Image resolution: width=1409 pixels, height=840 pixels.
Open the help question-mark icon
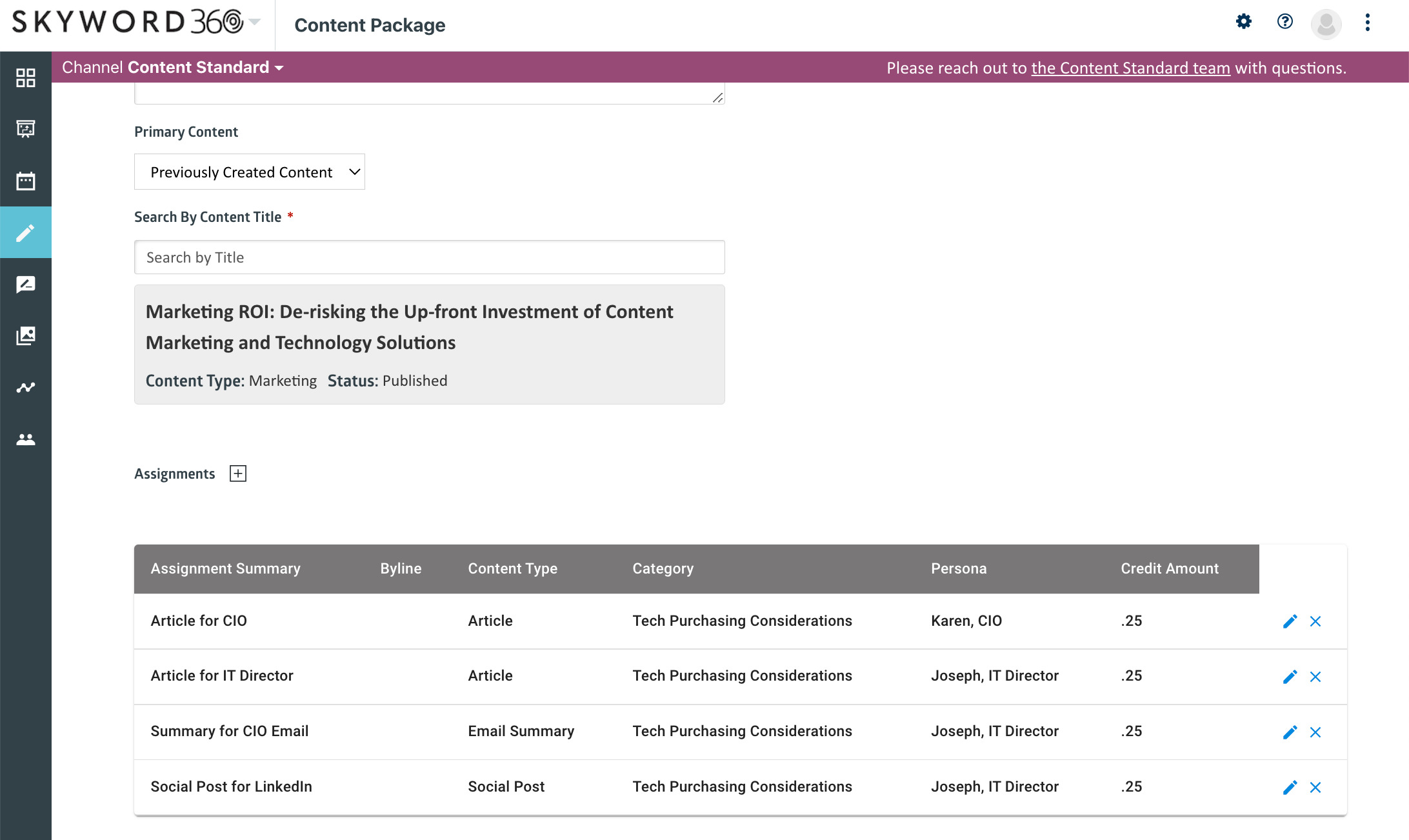pyautogui.click(x=1285, y=22)
